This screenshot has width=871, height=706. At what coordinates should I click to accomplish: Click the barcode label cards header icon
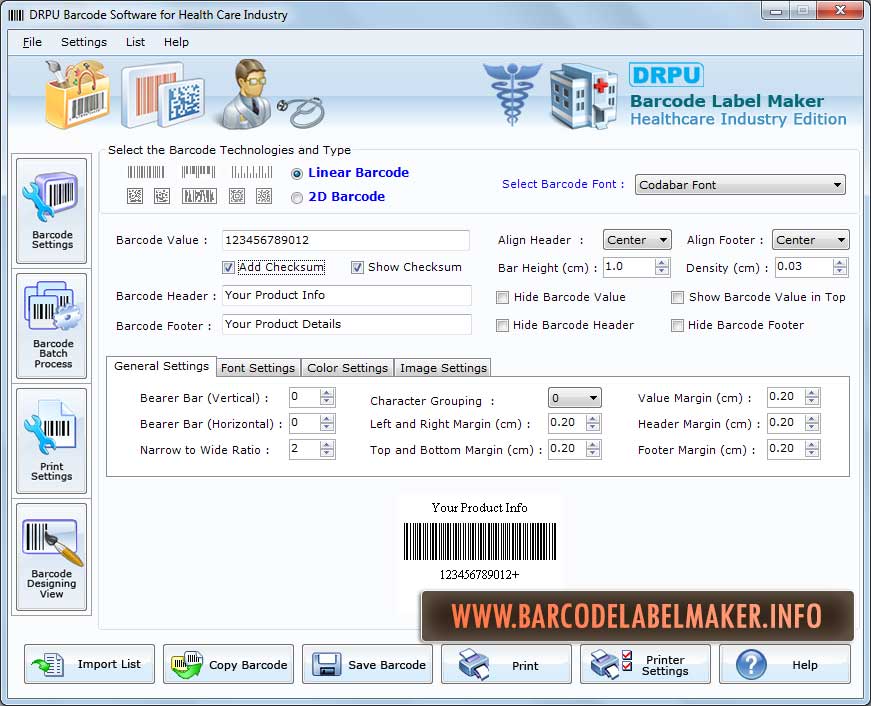click(x=163, y=96)
